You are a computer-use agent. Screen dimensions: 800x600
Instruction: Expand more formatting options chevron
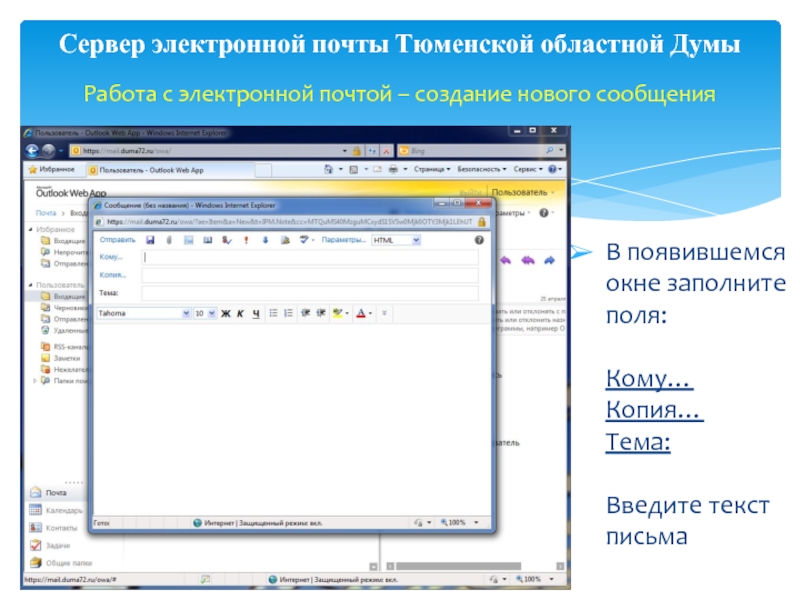384,313
